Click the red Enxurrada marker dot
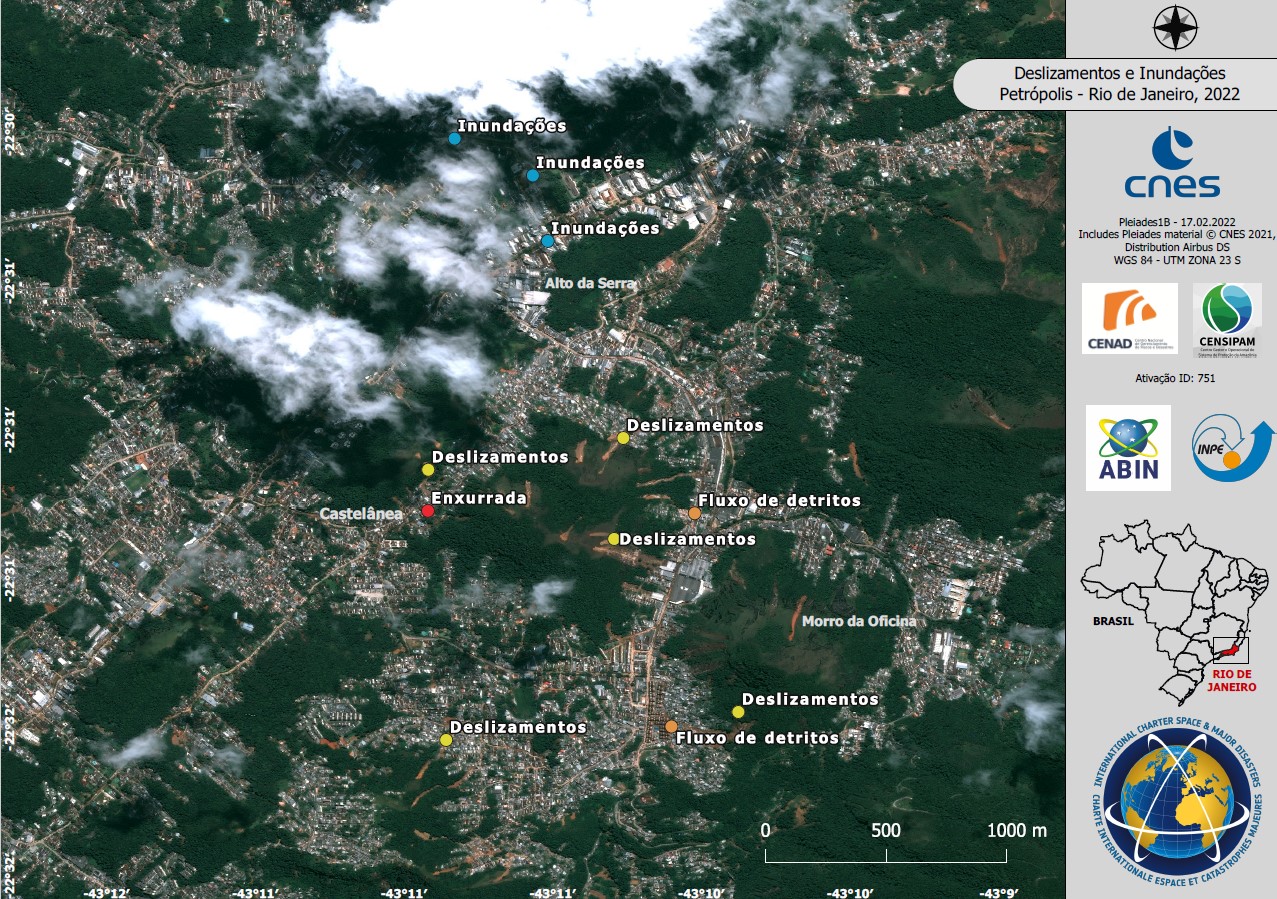The height and width of the screenshot is (899, 1277). pos(428,511)
